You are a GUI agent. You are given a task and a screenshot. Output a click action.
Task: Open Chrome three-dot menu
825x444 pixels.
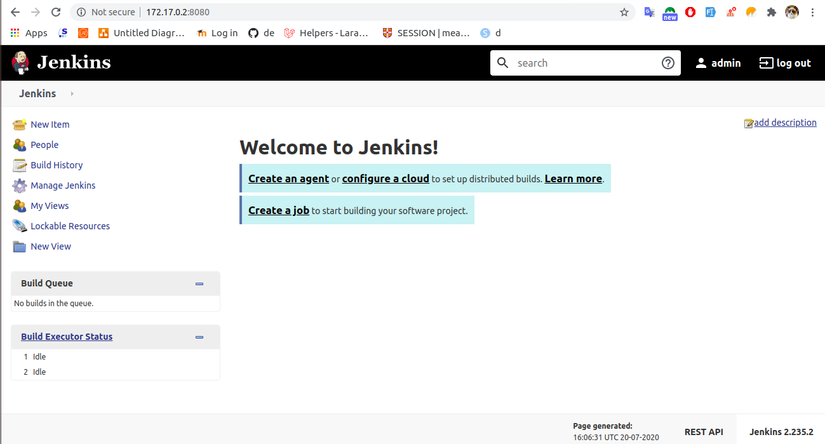point(812,12)
